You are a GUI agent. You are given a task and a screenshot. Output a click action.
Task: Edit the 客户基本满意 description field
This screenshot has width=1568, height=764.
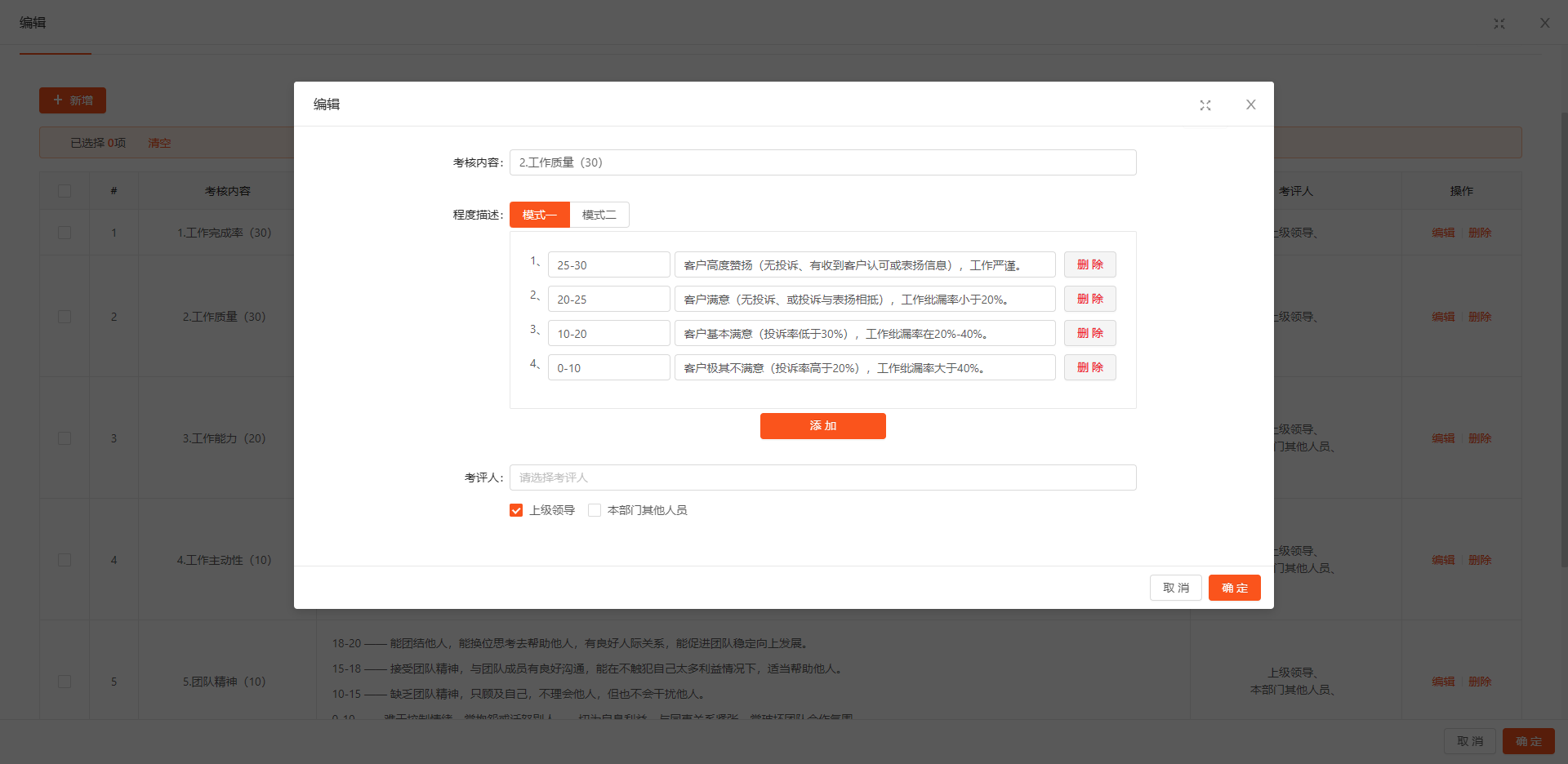pyautogui.click(x=864, y=334)
